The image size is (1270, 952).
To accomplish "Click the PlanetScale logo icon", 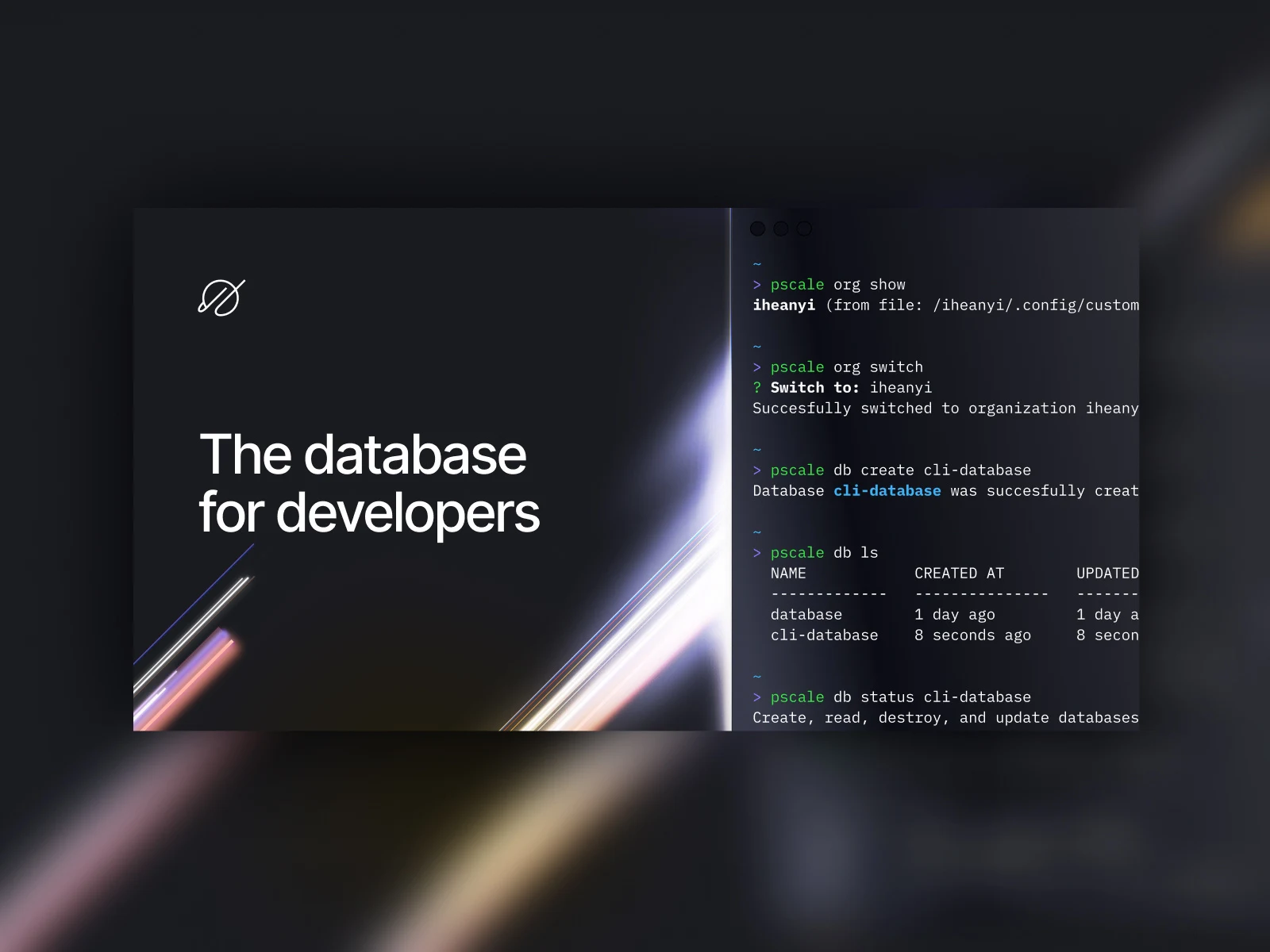I will (x=221, y=297).
